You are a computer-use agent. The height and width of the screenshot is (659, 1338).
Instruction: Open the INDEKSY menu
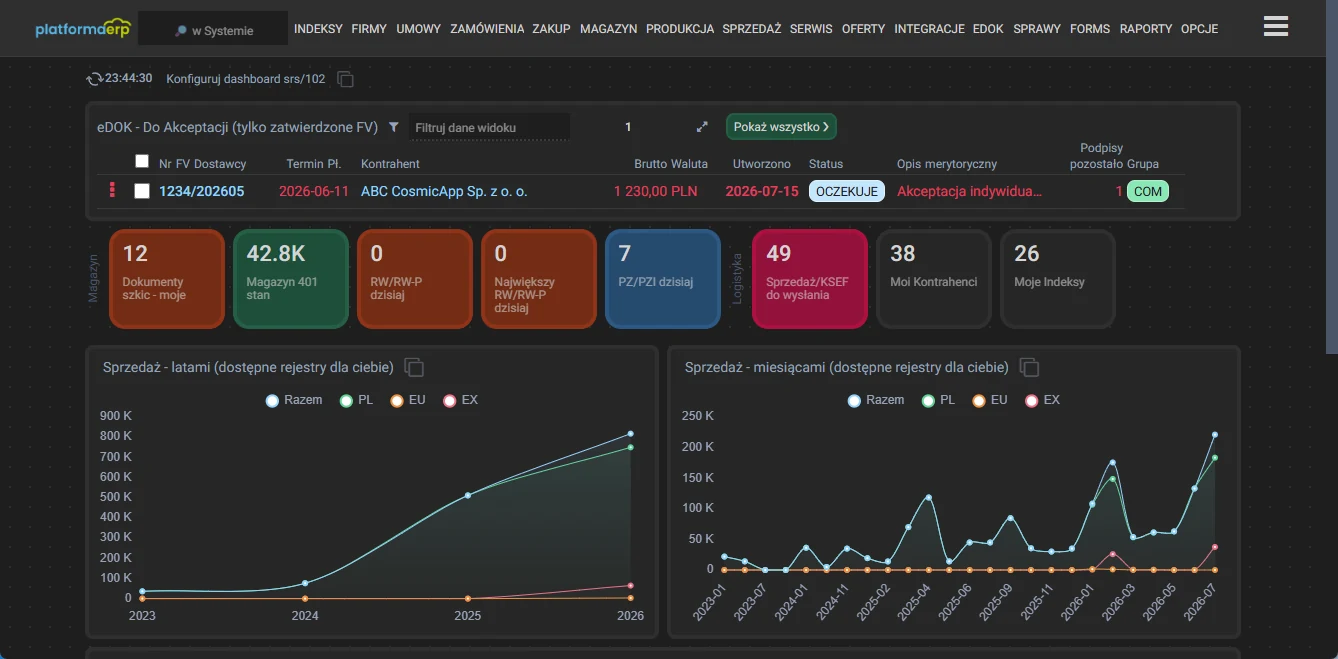coord(318,29)
